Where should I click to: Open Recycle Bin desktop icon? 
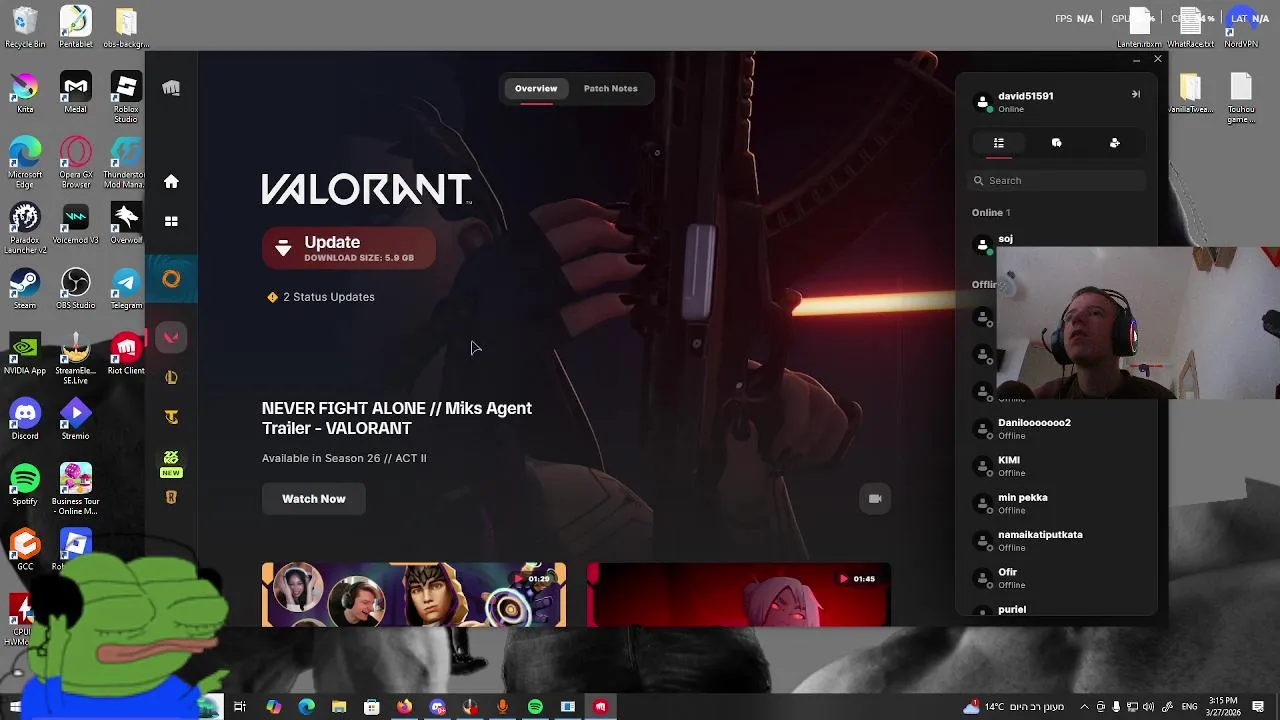point(25,28)
